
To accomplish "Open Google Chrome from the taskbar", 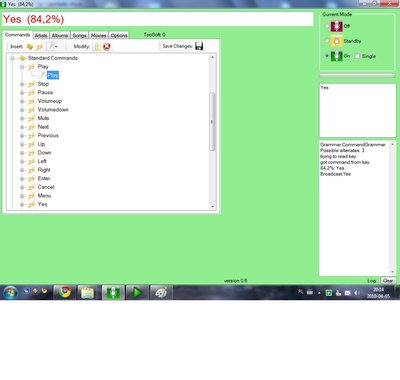I will point(65,293).
